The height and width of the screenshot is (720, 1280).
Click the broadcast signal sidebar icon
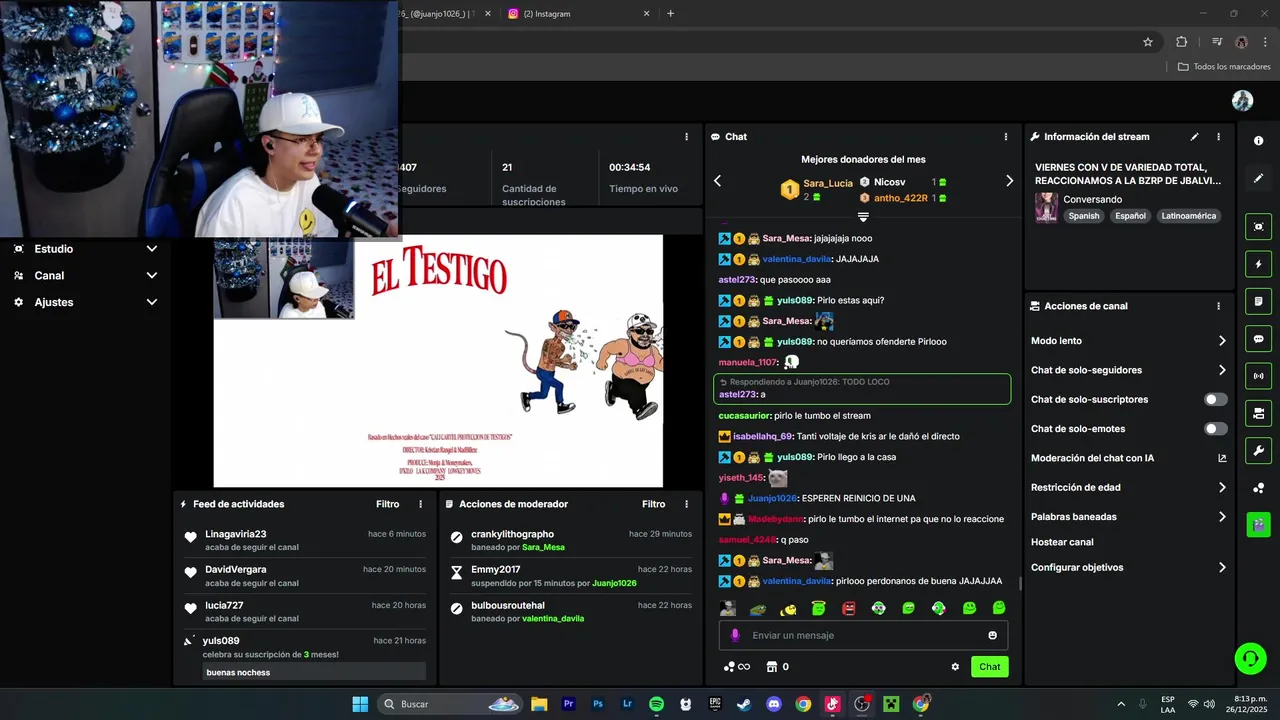pyautogui.click(x=1258, y=376)
